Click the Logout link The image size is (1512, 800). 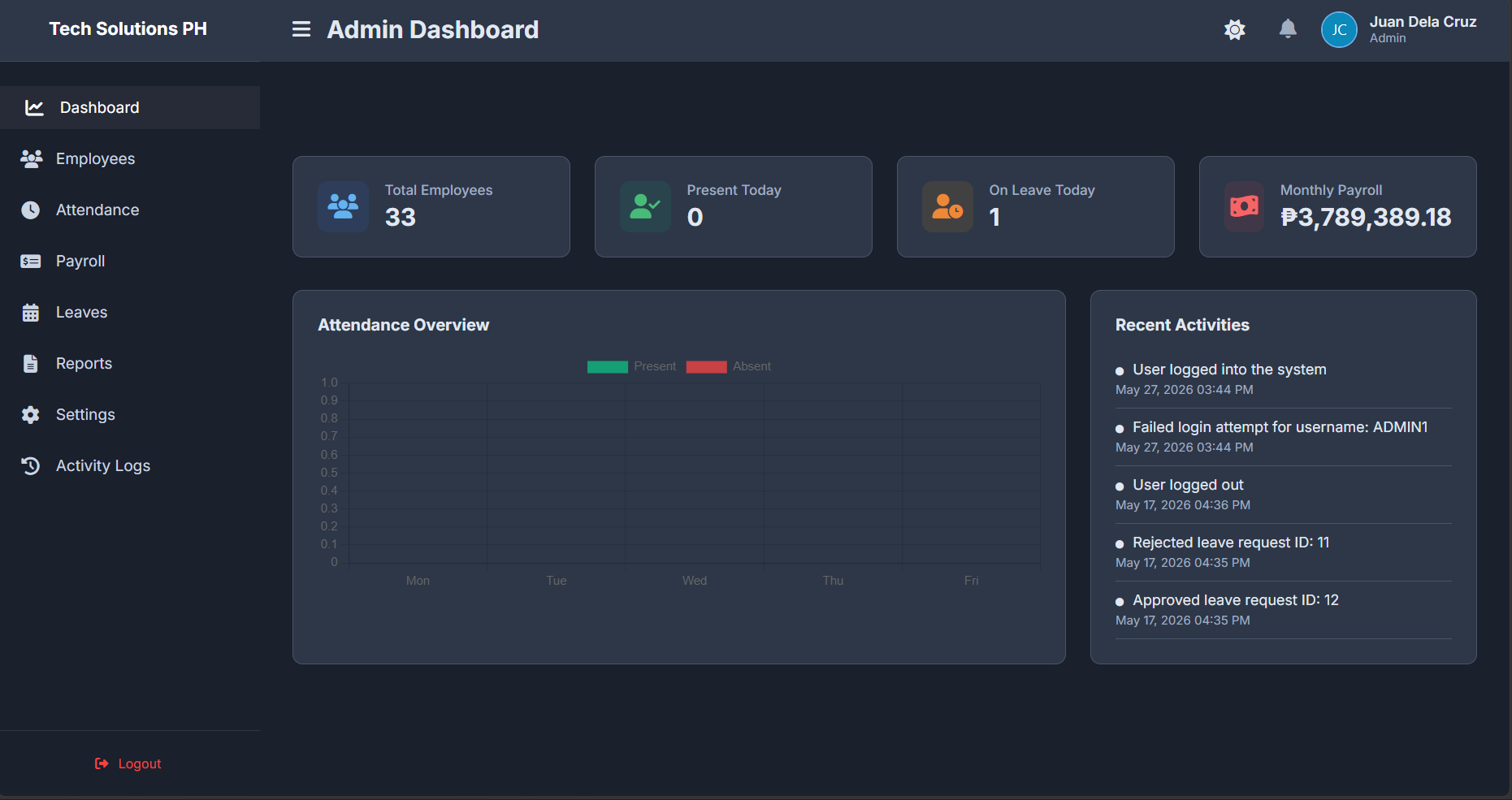pos(128,764)
